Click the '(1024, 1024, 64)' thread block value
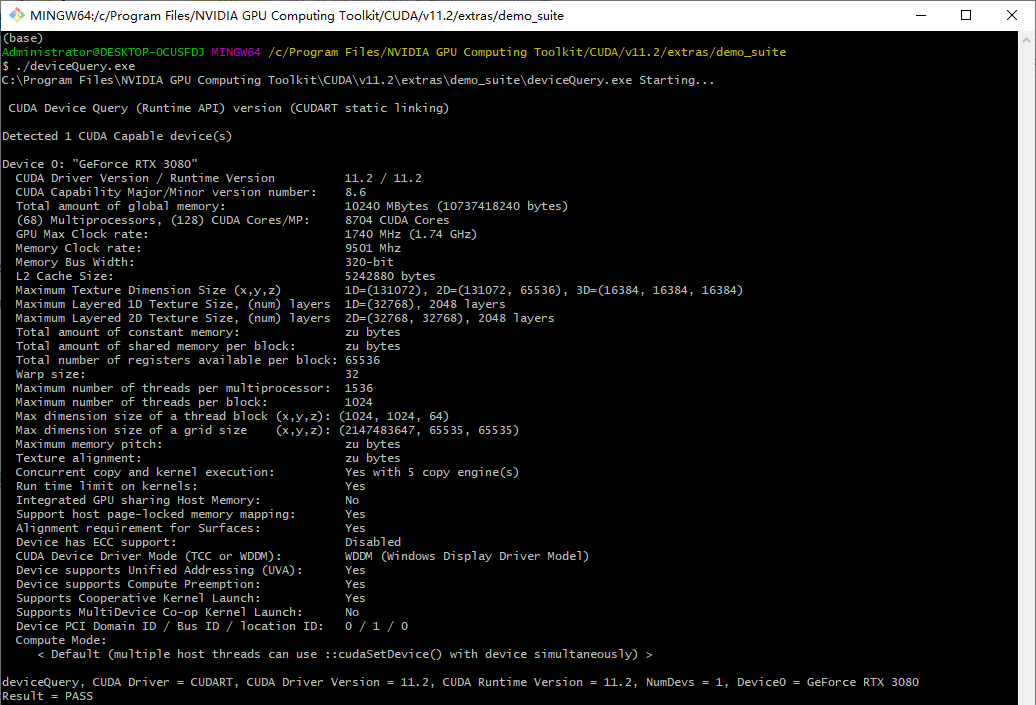 [394, 416]
